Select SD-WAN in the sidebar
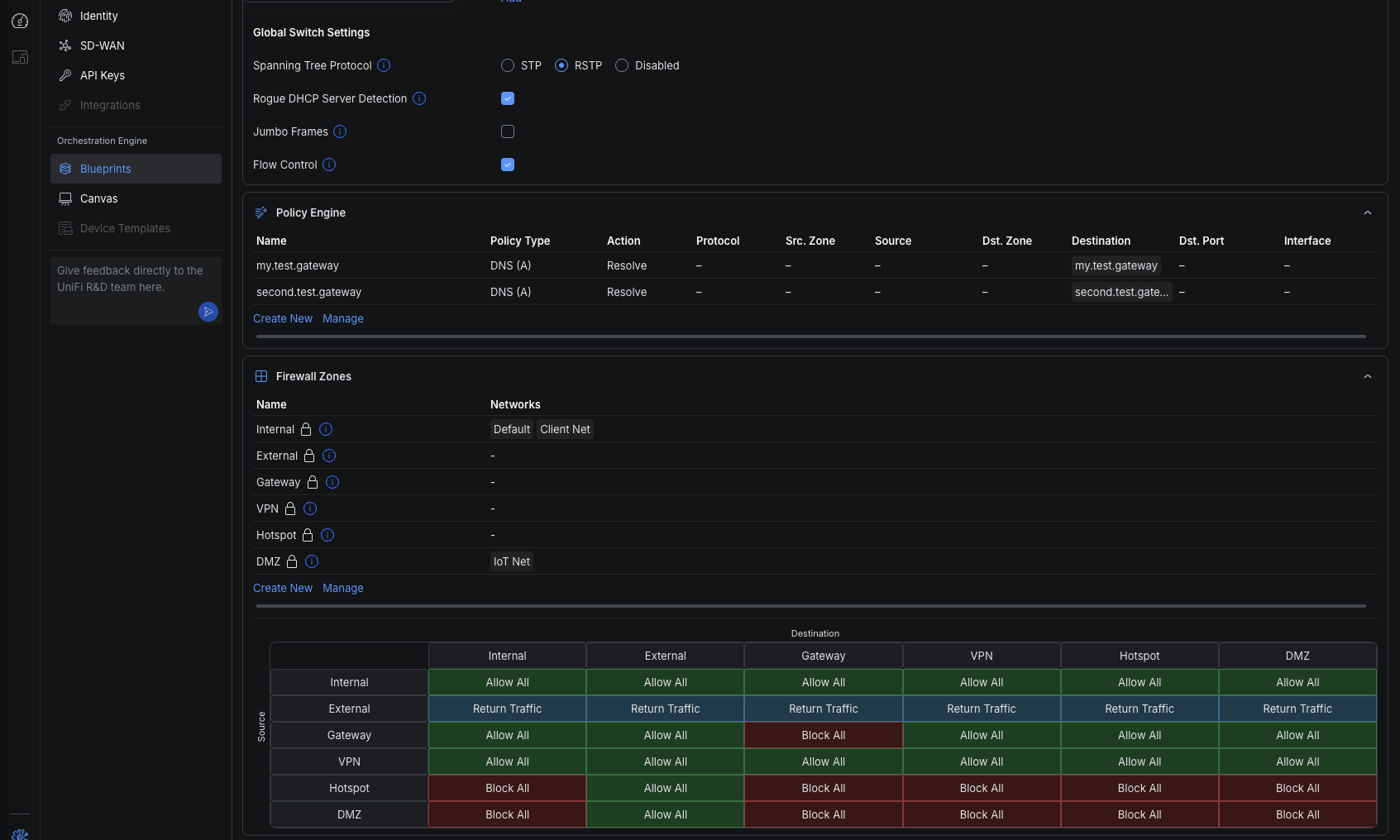 pyautogui.click(x=102, y=45)
